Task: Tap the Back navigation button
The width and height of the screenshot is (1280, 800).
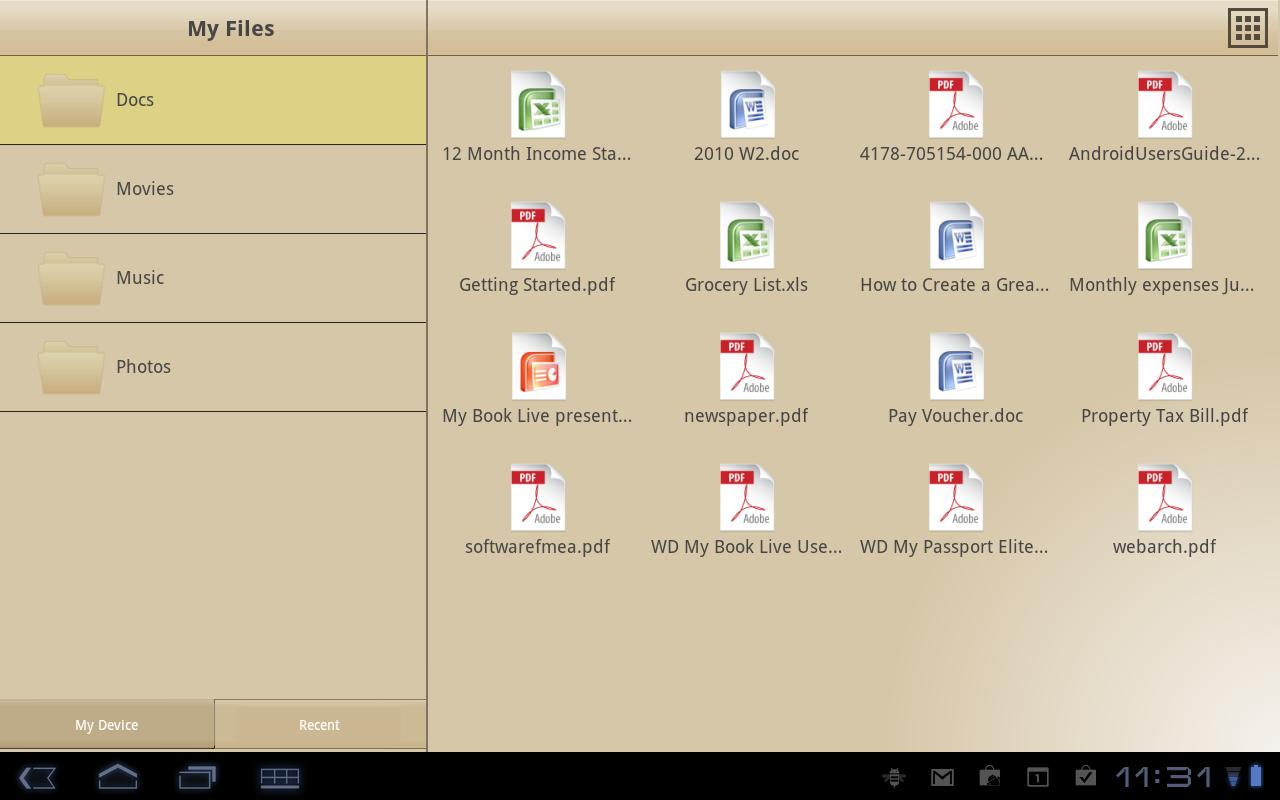Action: click(37, 777)
